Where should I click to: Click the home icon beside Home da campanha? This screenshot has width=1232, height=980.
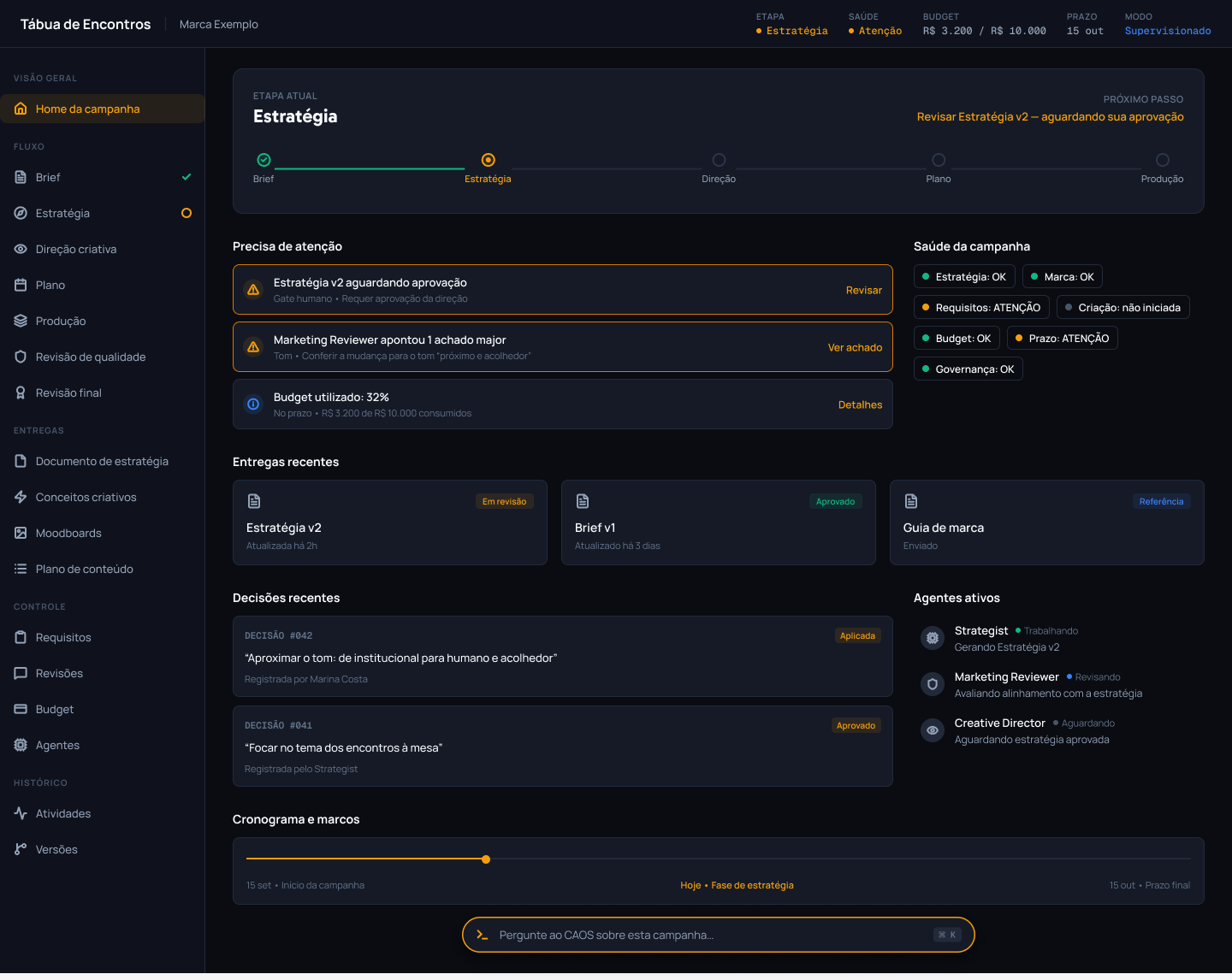pos(21,109)
